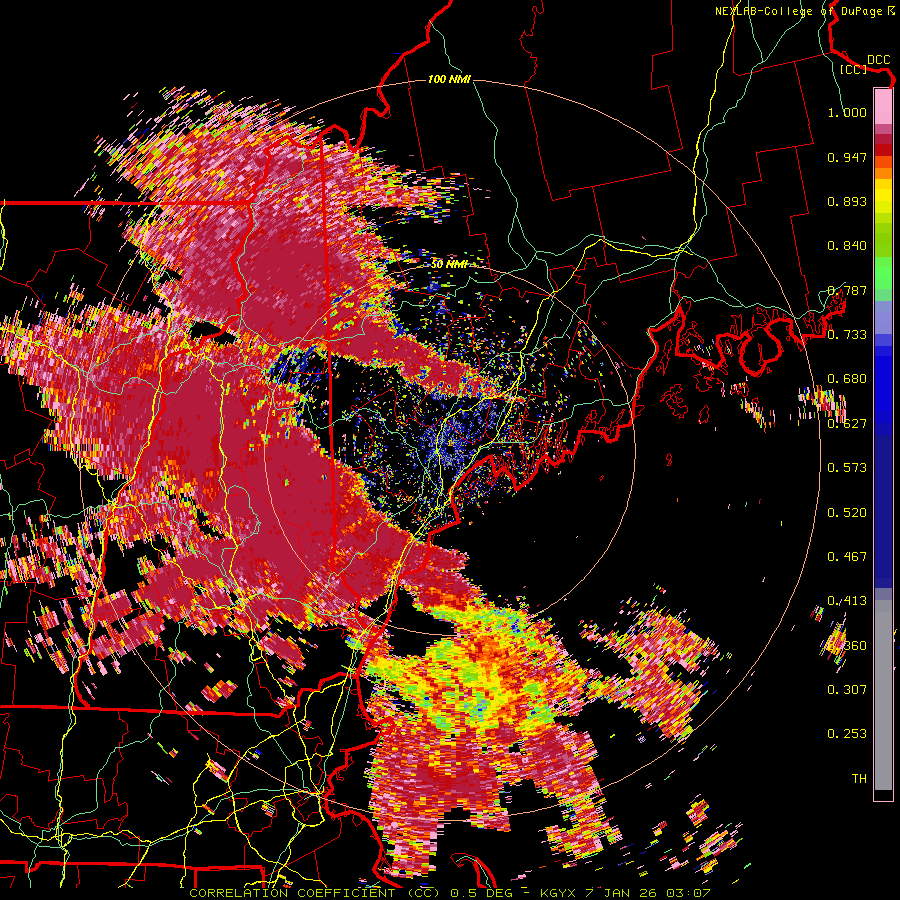Click the KGYX radar station identifier
The width and height of the screenshot is (900, 900).
(x=560, y=893)
